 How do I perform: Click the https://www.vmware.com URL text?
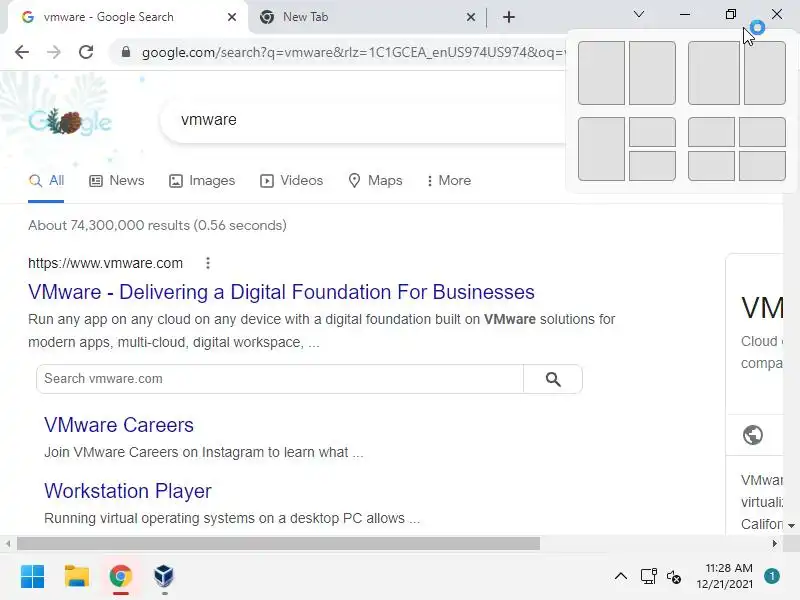pos(105,263)
